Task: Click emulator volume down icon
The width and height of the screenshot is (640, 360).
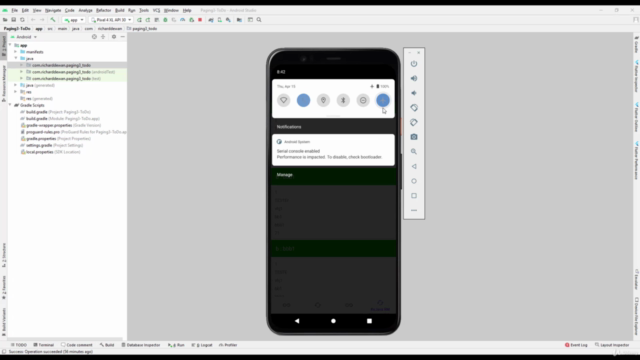Action: point(414,93)
